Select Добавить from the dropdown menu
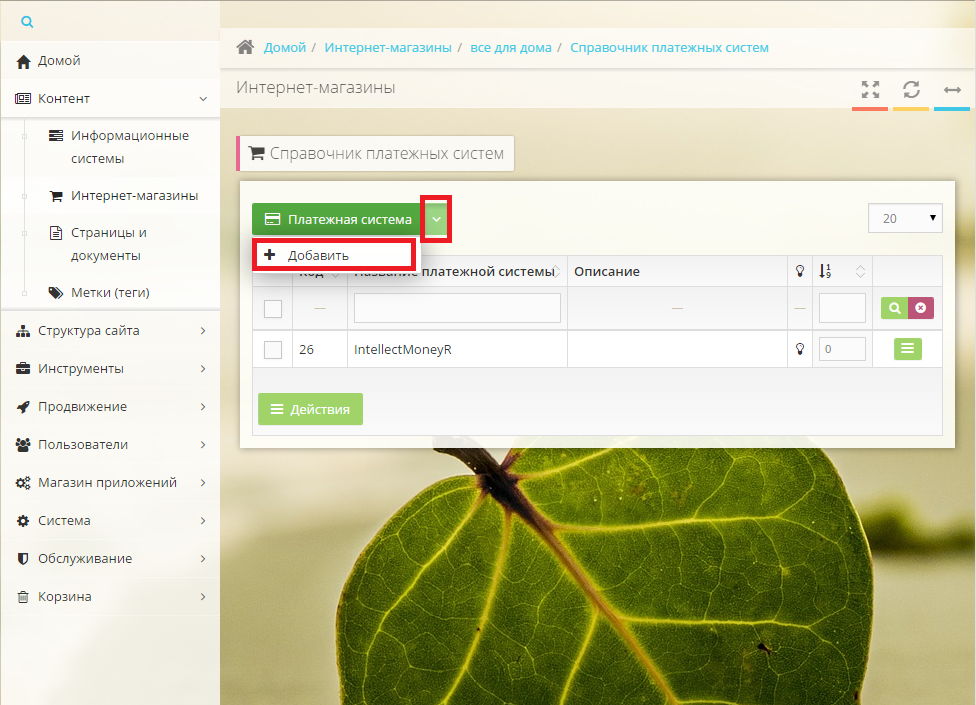 coord(319,255)
